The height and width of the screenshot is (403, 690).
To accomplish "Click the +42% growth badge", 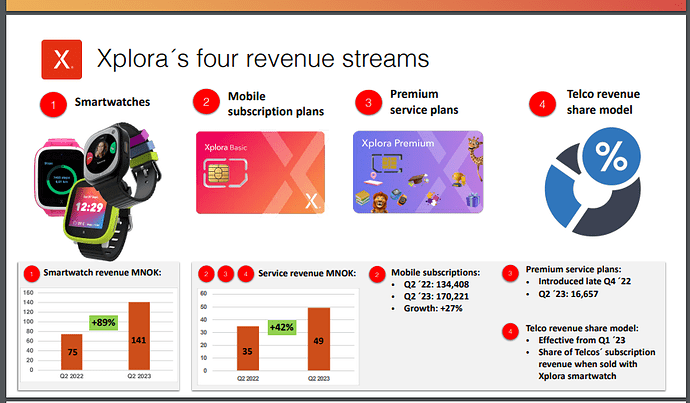I will point(282,327).
